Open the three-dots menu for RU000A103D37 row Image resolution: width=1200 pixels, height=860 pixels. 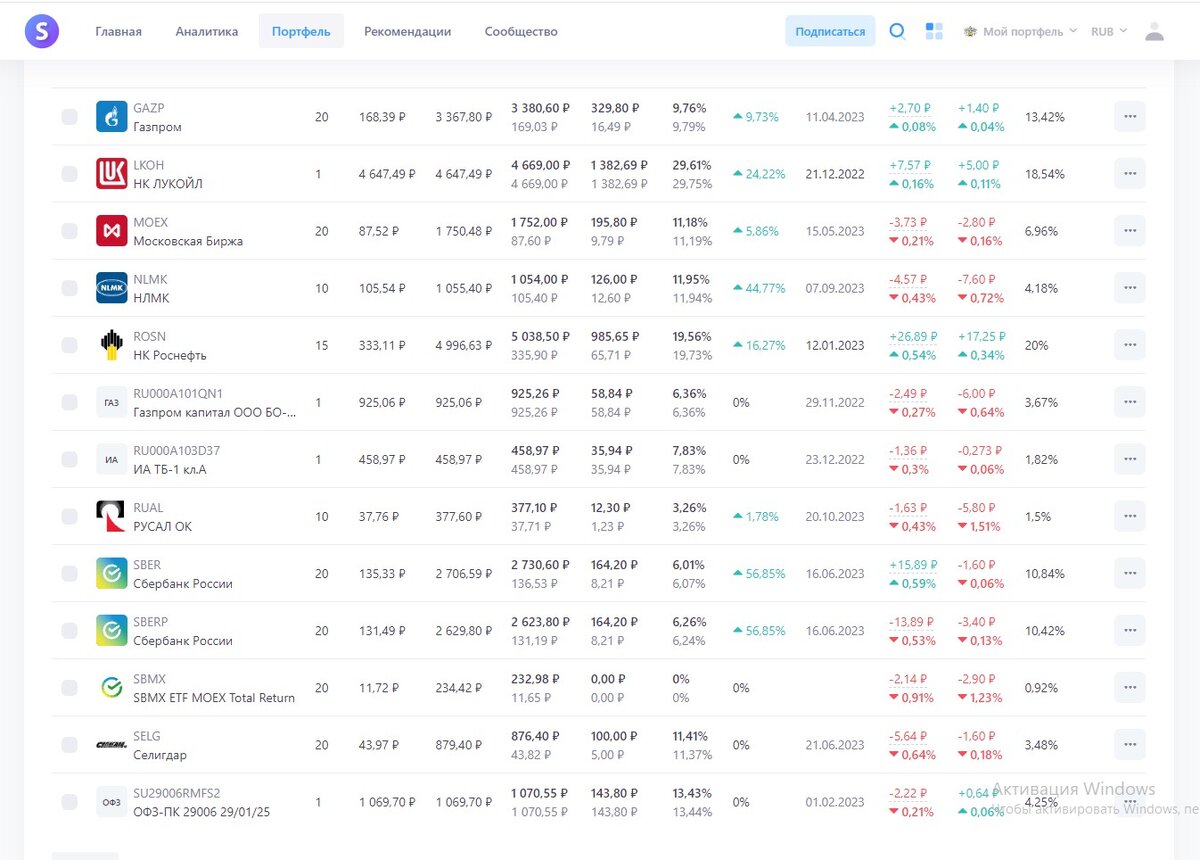[1130, 459]
